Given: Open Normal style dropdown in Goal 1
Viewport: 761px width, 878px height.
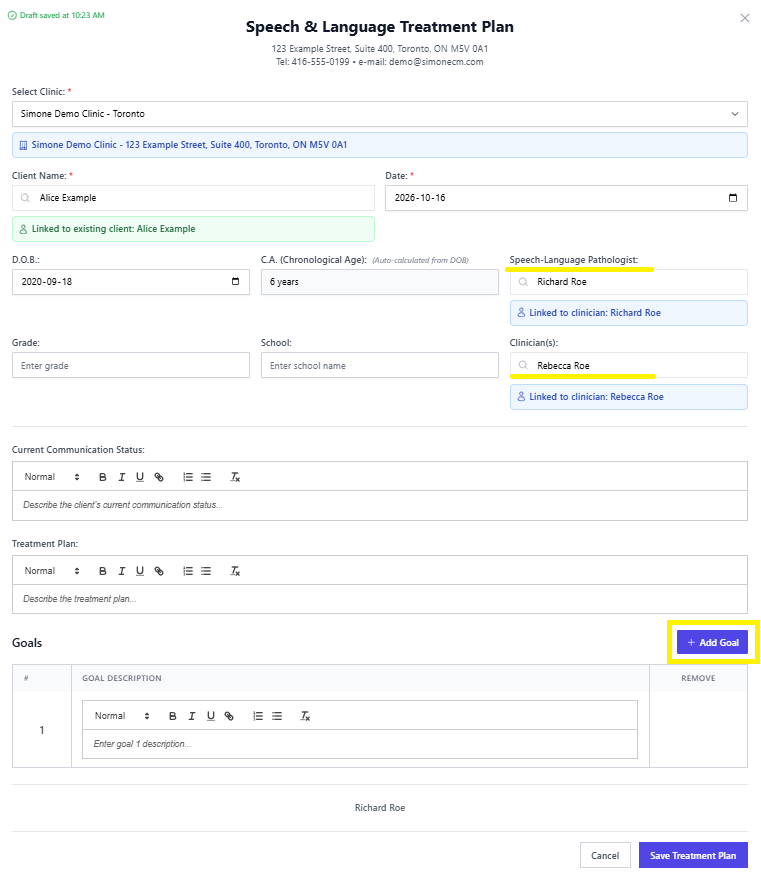Looking at the screenshot, I should (122, 716).
